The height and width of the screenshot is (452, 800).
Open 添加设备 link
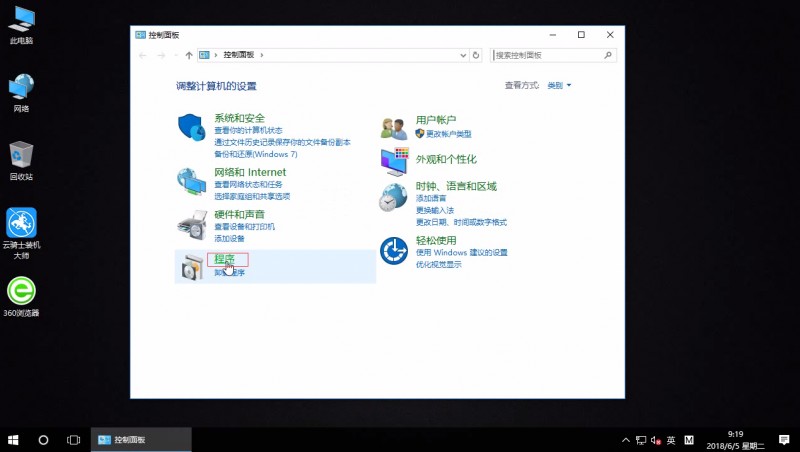pyautogui.click(x=229, y=238)
